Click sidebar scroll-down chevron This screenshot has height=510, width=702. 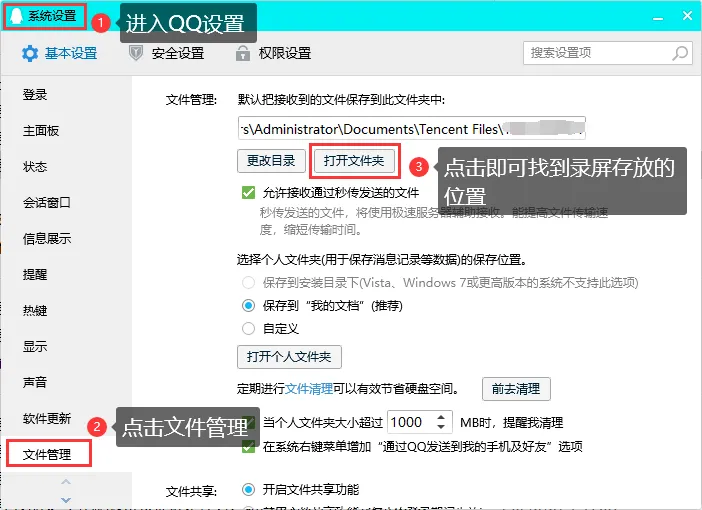[66, 500]
